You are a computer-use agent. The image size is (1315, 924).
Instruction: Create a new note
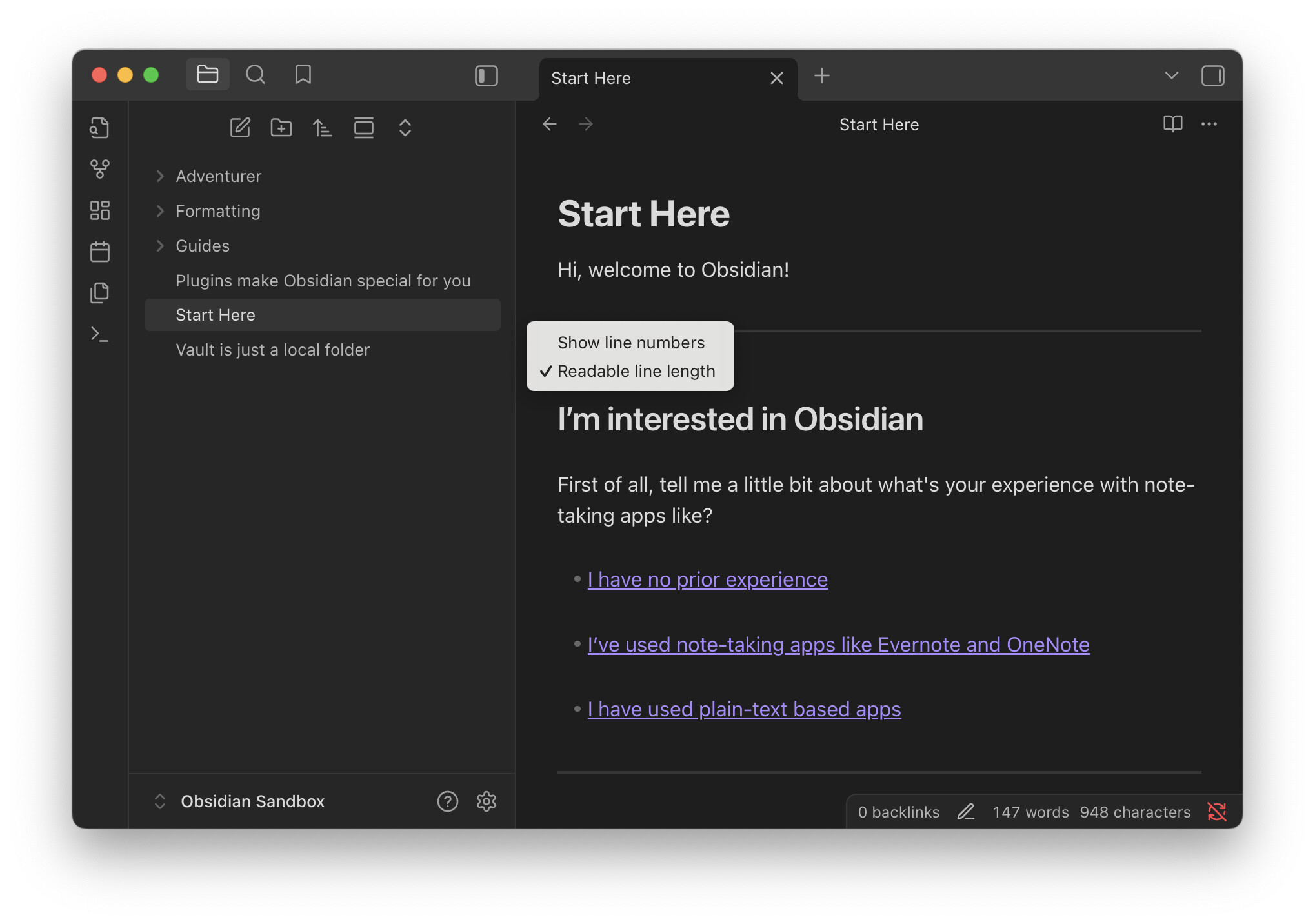(x=240, y=128)
